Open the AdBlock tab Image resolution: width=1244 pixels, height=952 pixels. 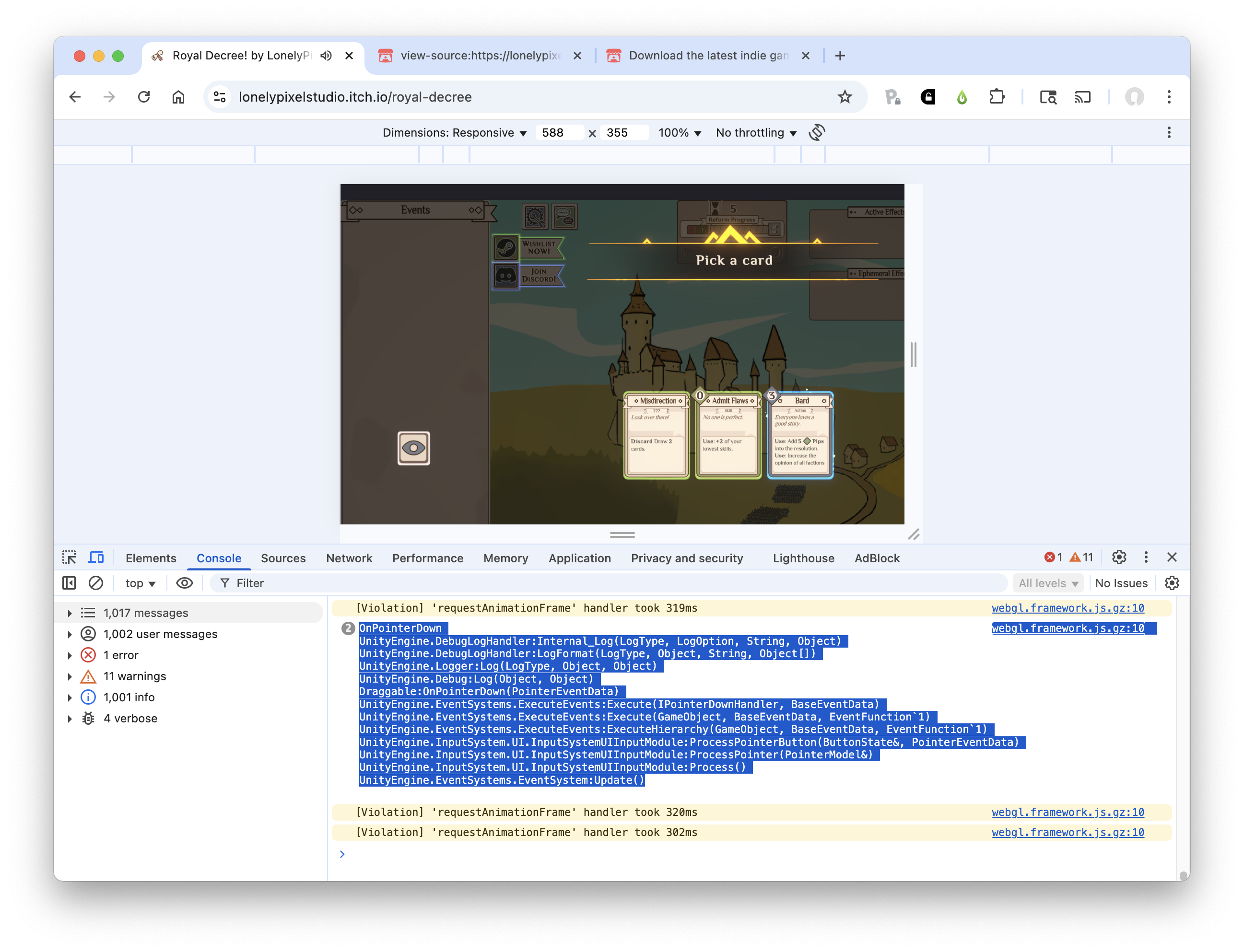tap(877, 558)
